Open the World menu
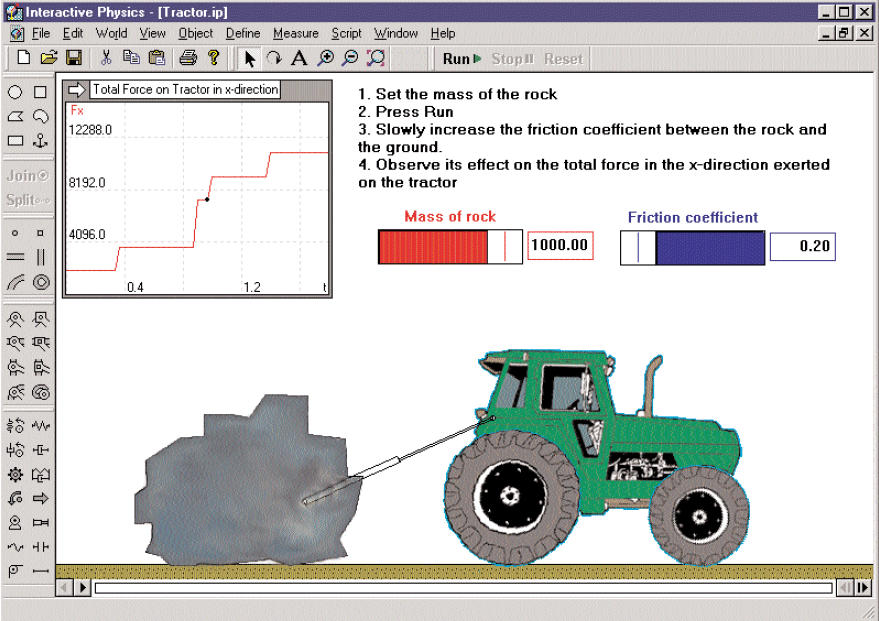 (112, 33)
